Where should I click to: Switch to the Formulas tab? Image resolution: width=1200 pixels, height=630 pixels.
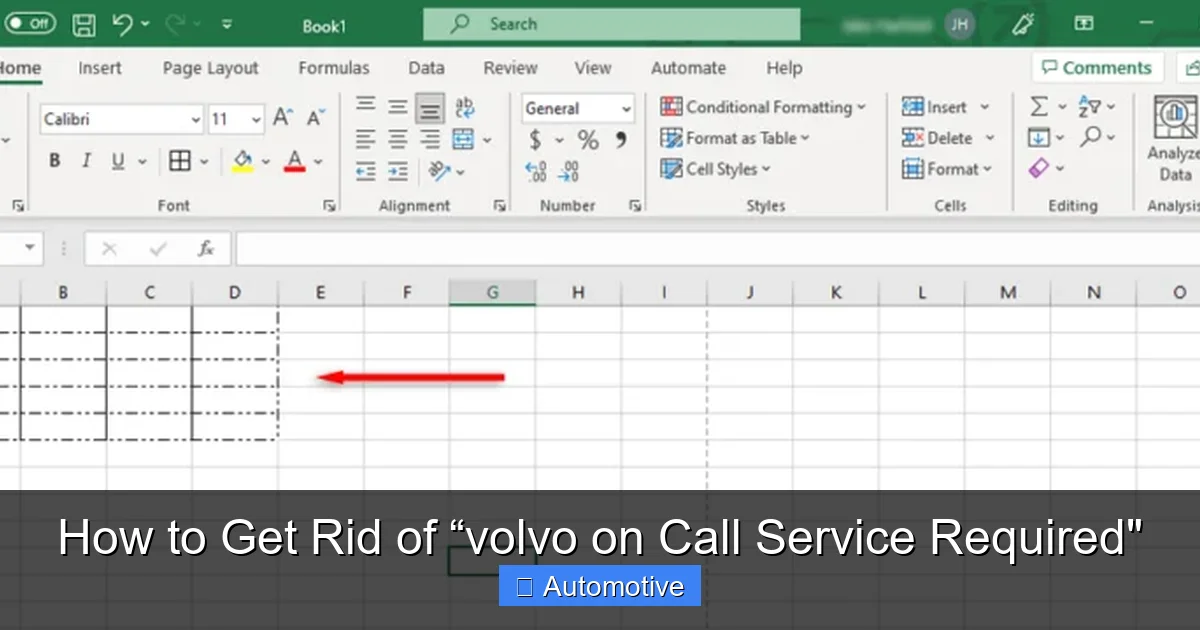pyautogui.click(x=333, y=68)
